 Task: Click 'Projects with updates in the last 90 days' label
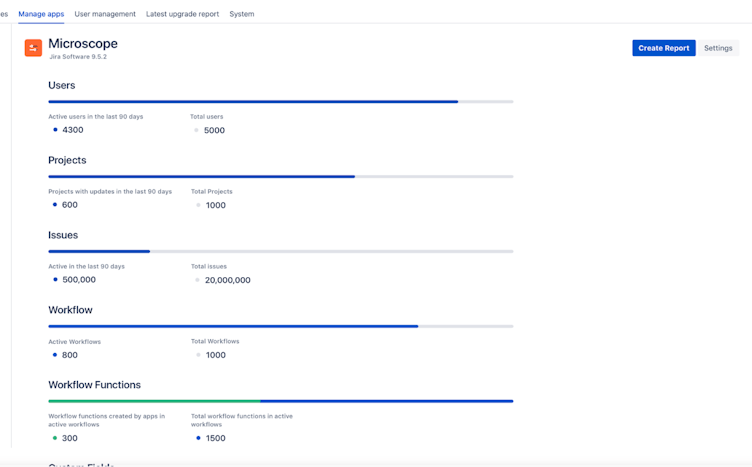coord(110,191)
